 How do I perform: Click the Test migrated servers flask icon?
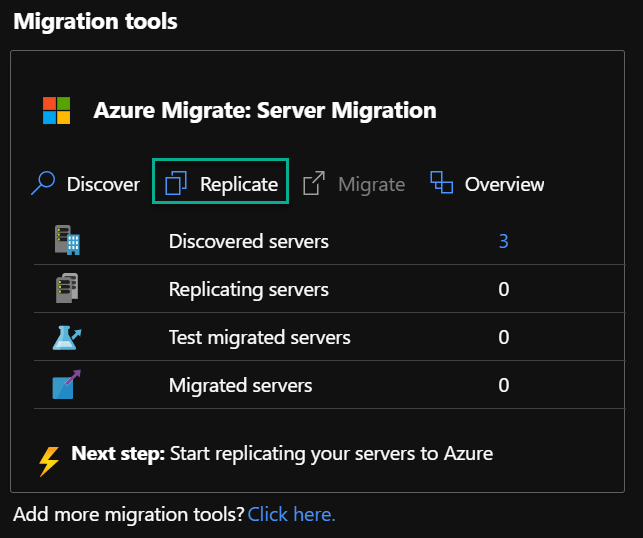pyautogui.click(x=67, y=337)
